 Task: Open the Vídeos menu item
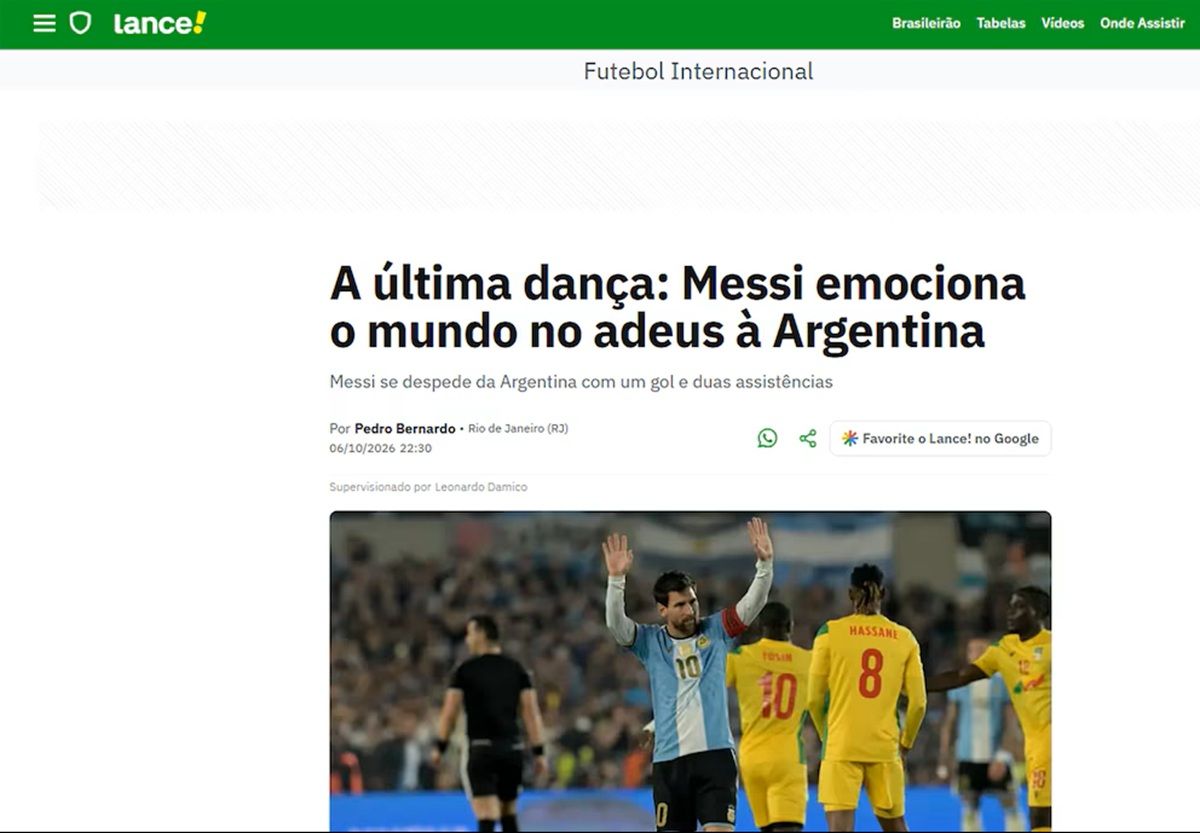tap(1063, 23)
